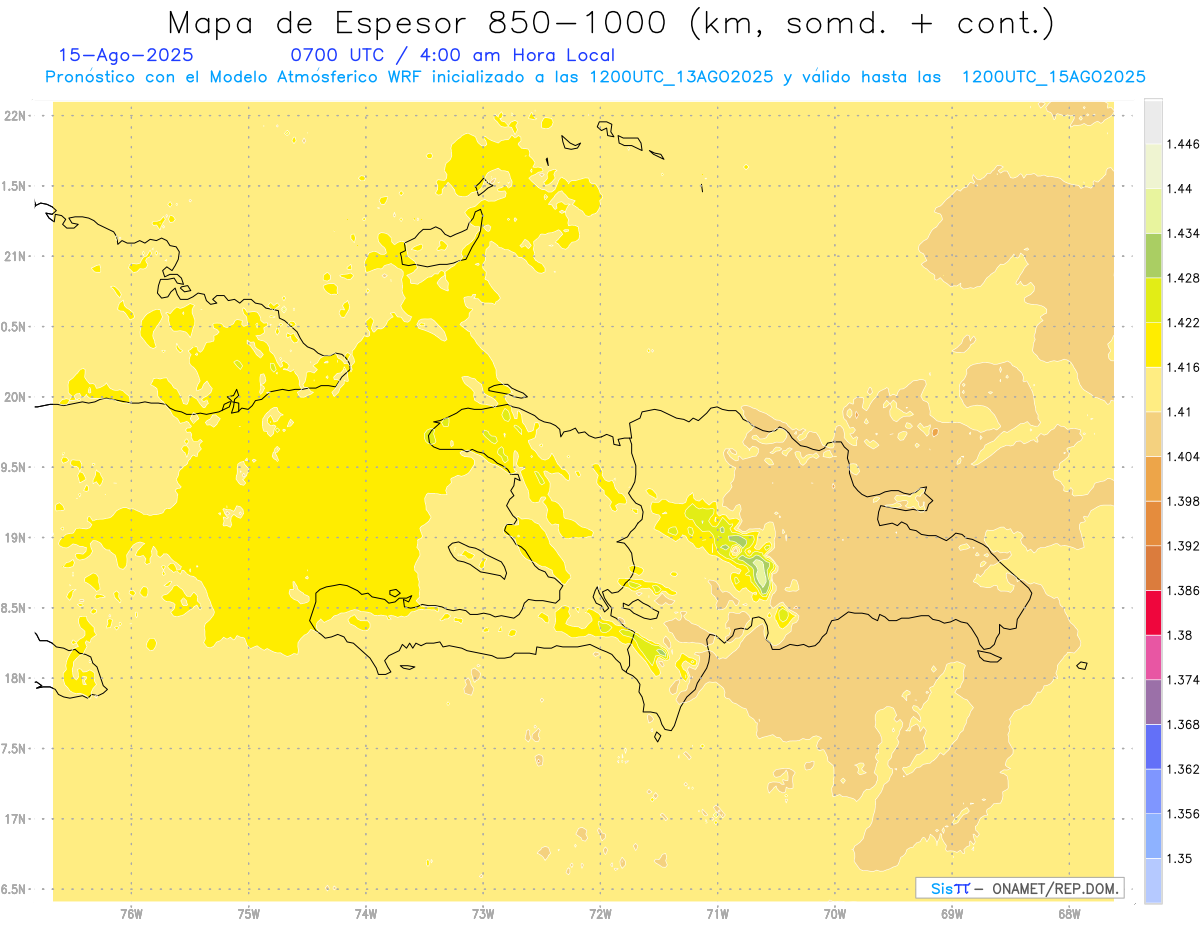Screen dimensions: 1200x927
Task: Click the colorbar value '1.422'
Action: coord(1183,323)
